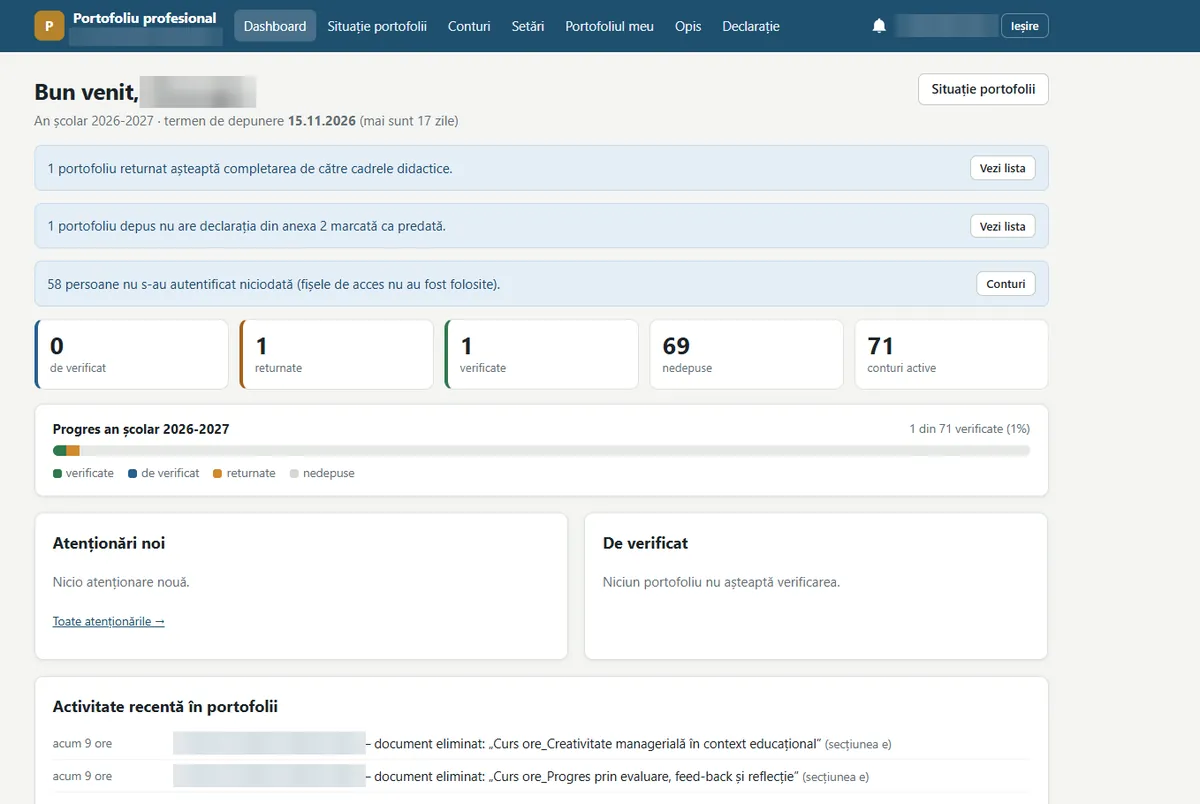Go to Situație portofolii in navbar
Viewport: 1200px width, 804px height.
click(377, 26)
